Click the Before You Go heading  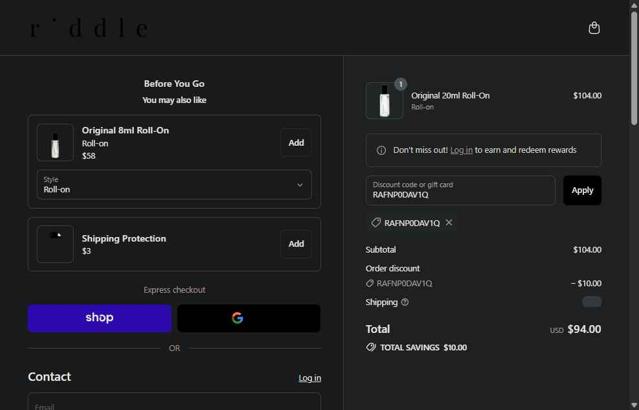pos(174,84)
